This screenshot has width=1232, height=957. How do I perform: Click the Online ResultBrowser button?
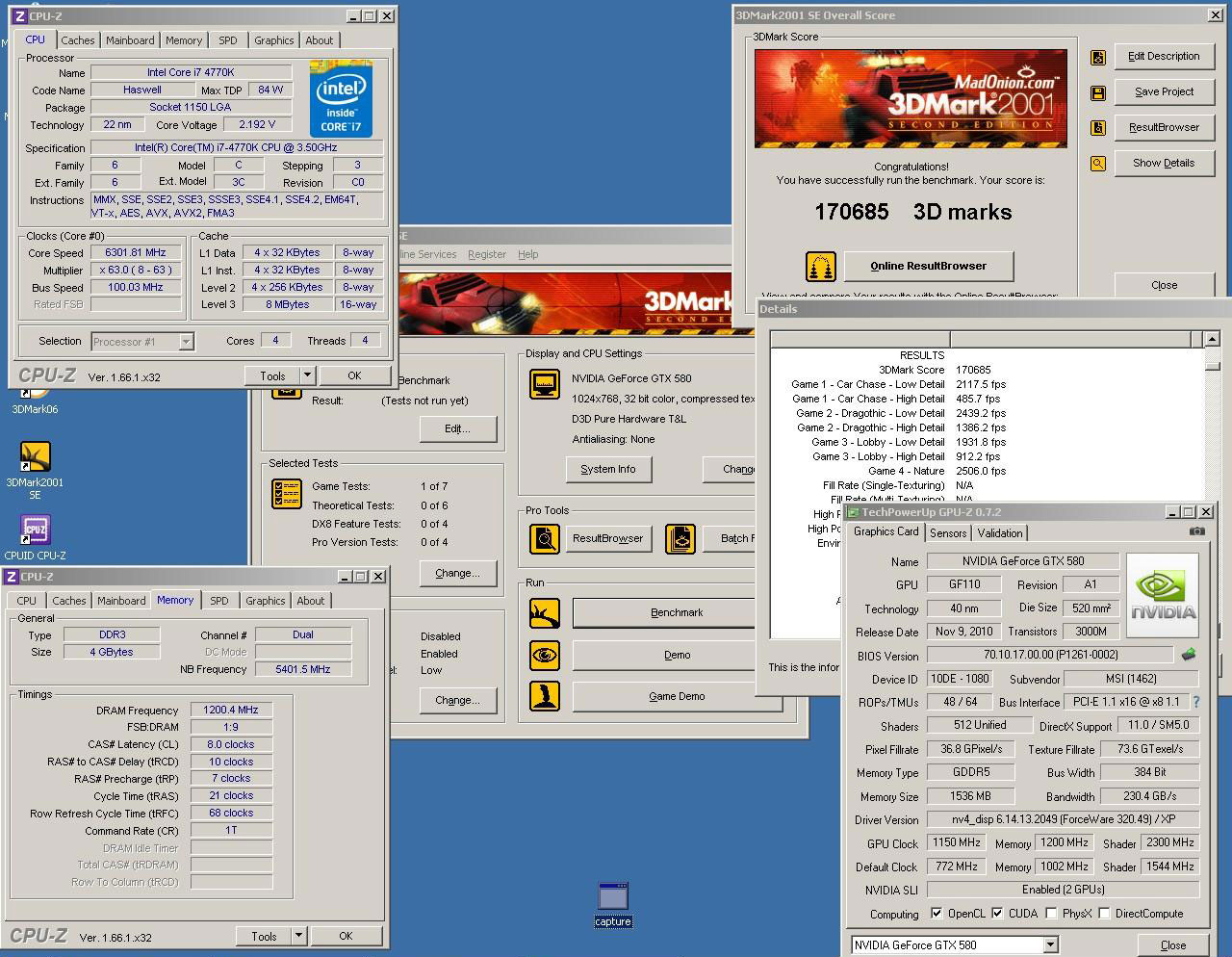[929, 266]
